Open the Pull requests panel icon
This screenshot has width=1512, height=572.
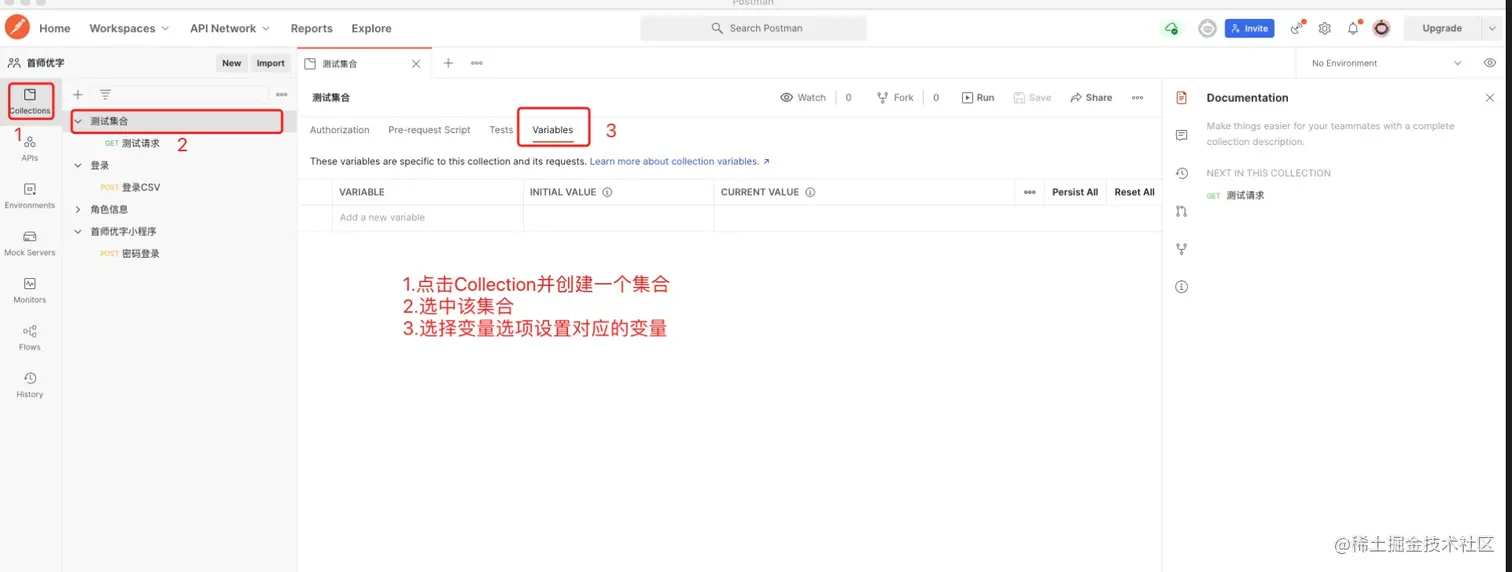click(1181, 211)
